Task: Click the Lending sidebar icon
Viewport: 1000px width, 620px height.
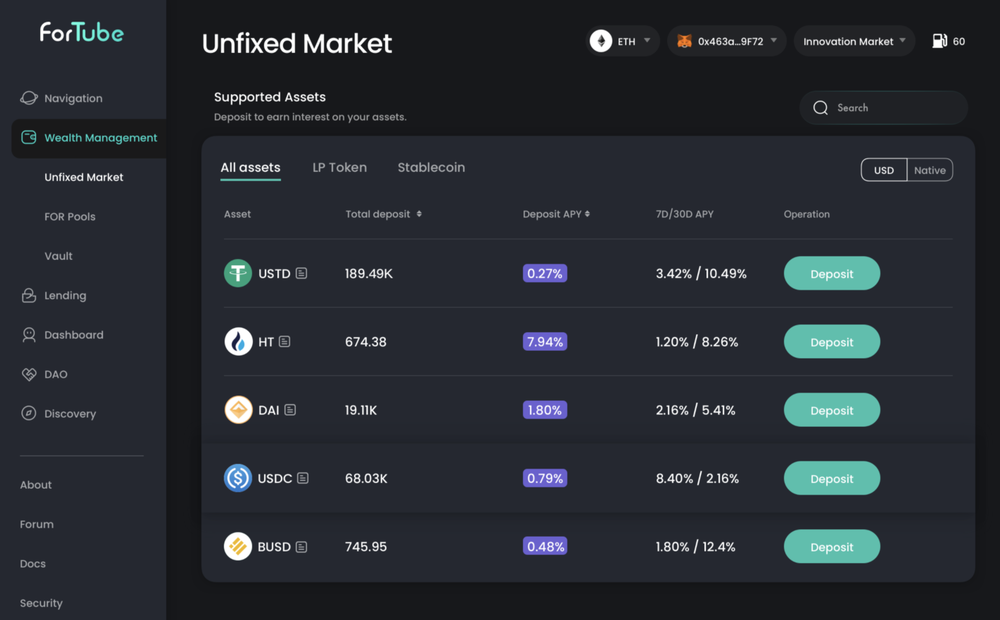Action: [x=29, y=295]
